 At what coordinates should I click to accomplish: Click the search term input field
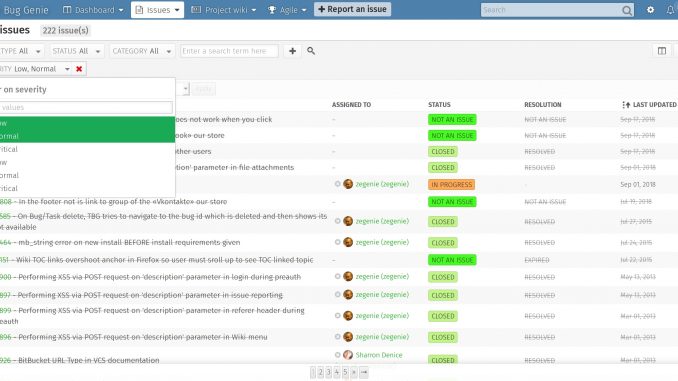click(x=229, y=51)
